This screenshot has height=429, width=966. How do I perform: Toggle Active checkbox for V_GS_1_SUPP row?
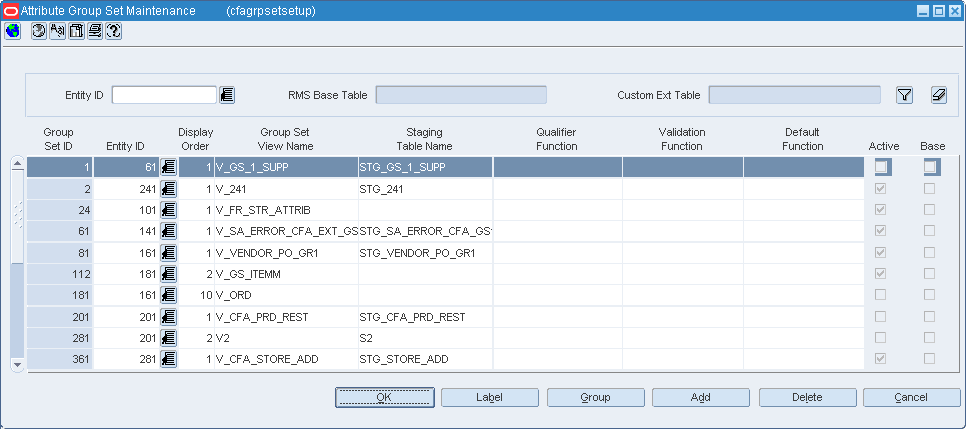pos(881,166)
